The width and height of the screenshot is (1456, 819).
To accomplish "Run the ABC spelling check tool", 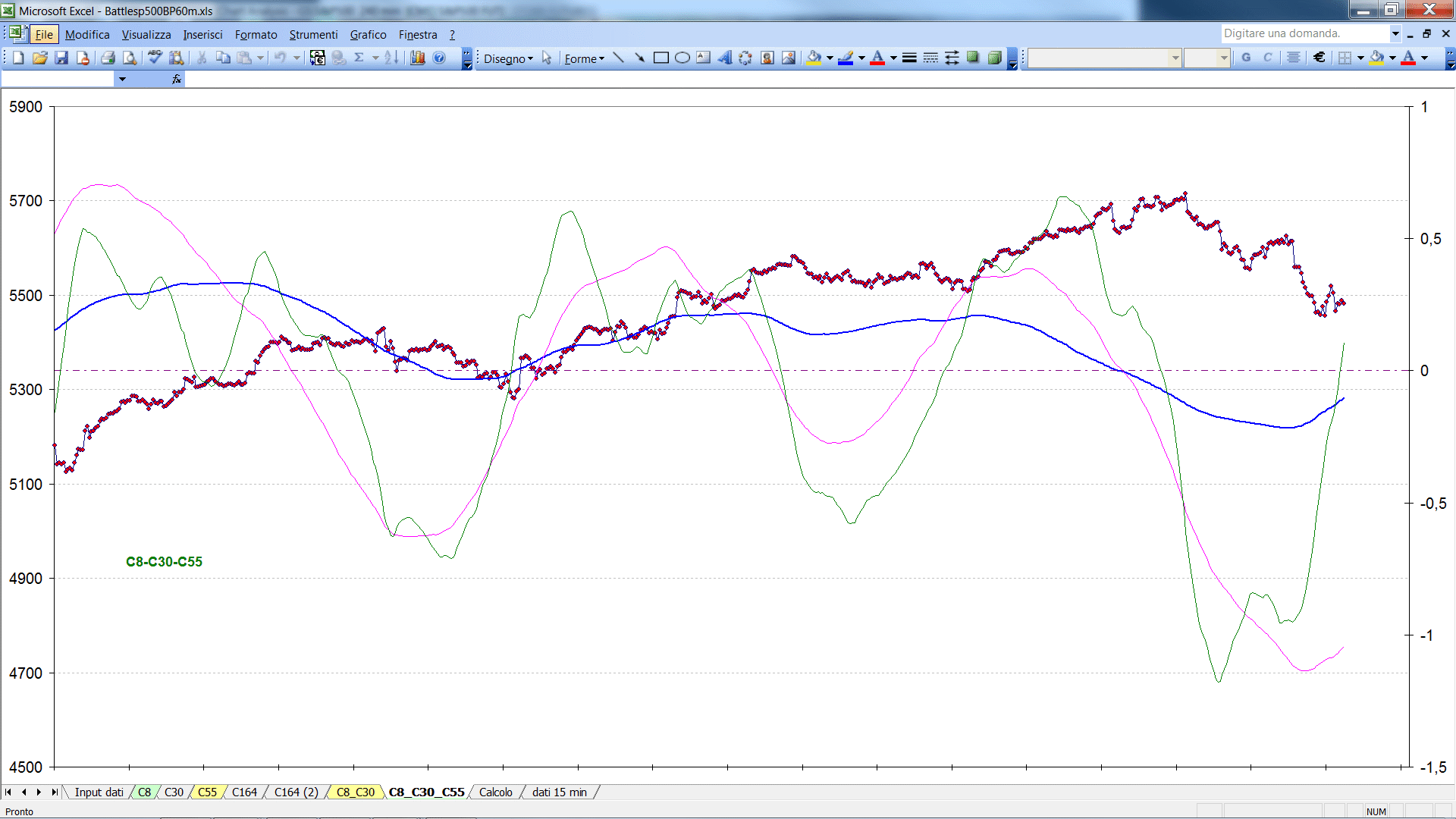I will click(155, 58).
